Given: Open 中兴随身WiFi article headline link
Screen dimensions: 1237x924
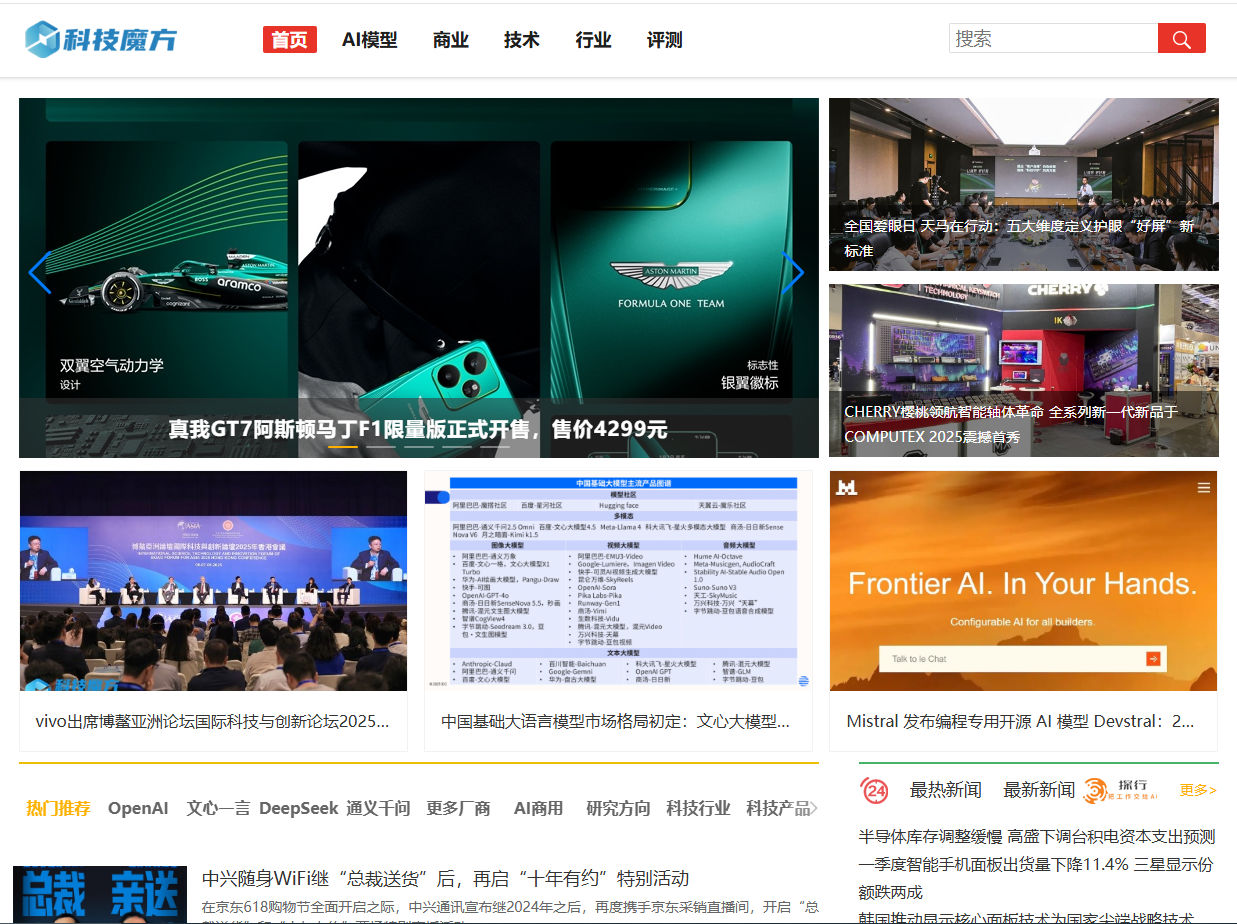Looking at the screenshot, I should pyautogui.click(x=445, y=878).
